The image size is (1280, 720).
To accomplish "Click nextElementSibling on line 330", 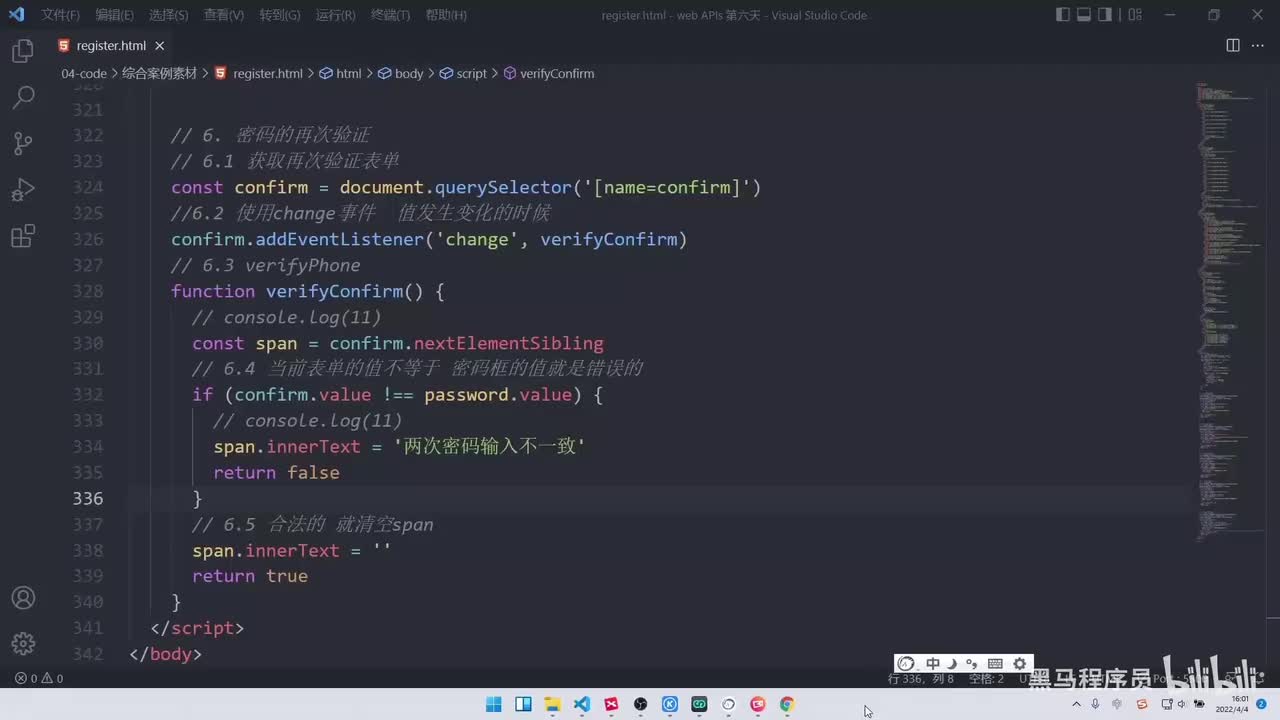I will click(509, 343).
